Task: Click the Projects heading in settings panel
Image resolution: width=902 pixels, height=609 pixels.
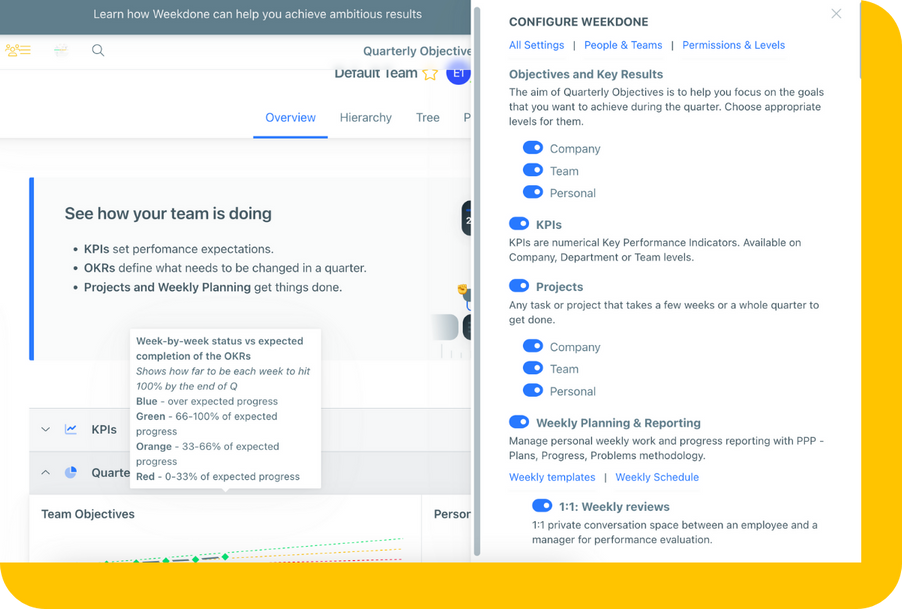Action: (x=560, y=286)
